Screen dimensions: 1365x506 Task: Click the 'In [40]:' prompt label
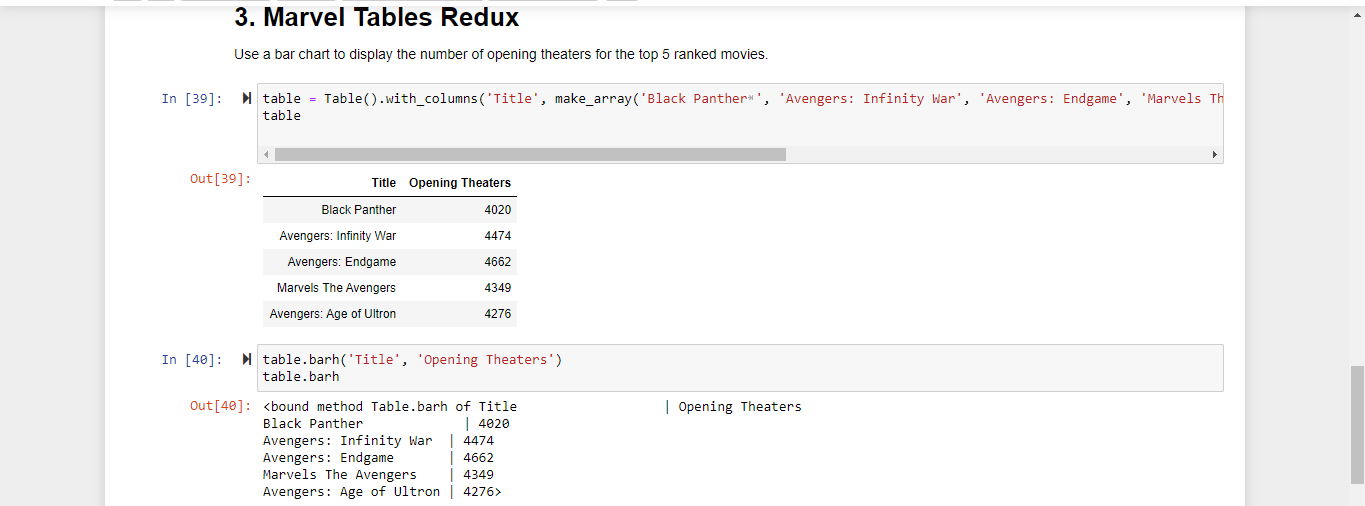pyautogui.click(x=192, y=359)
